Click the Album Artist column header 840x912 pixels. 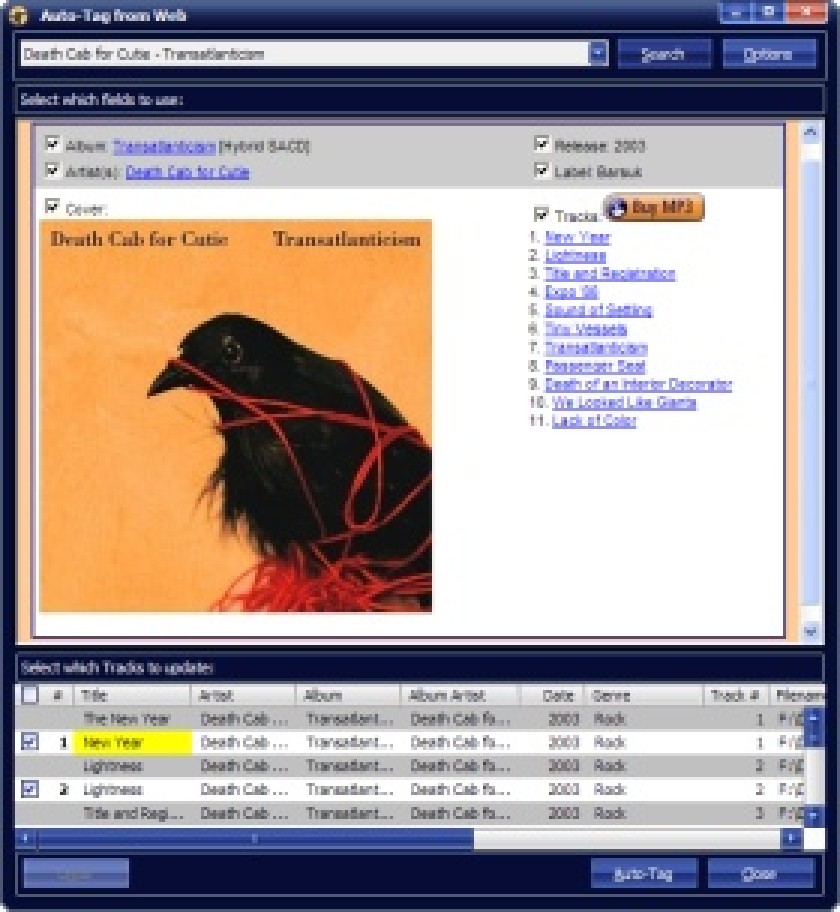(461, 695)
